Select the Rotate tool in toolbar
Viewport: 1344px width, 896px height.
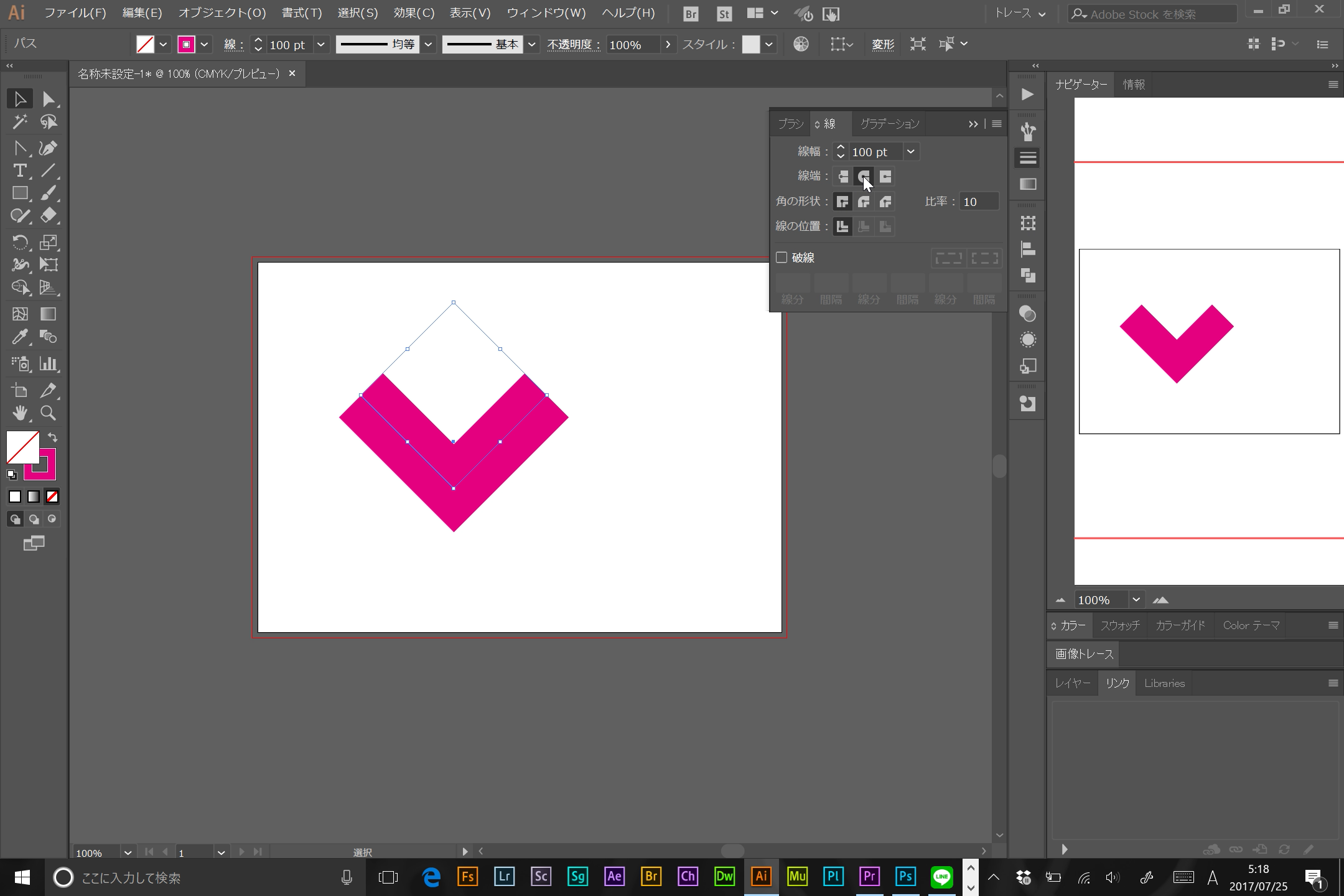tap(19, 242)
